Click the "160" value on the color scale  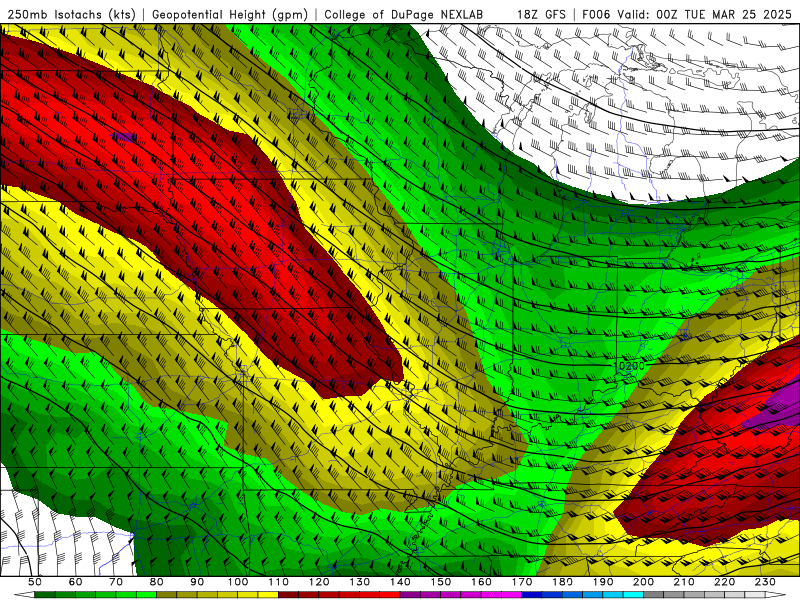(x=481, y=582)
